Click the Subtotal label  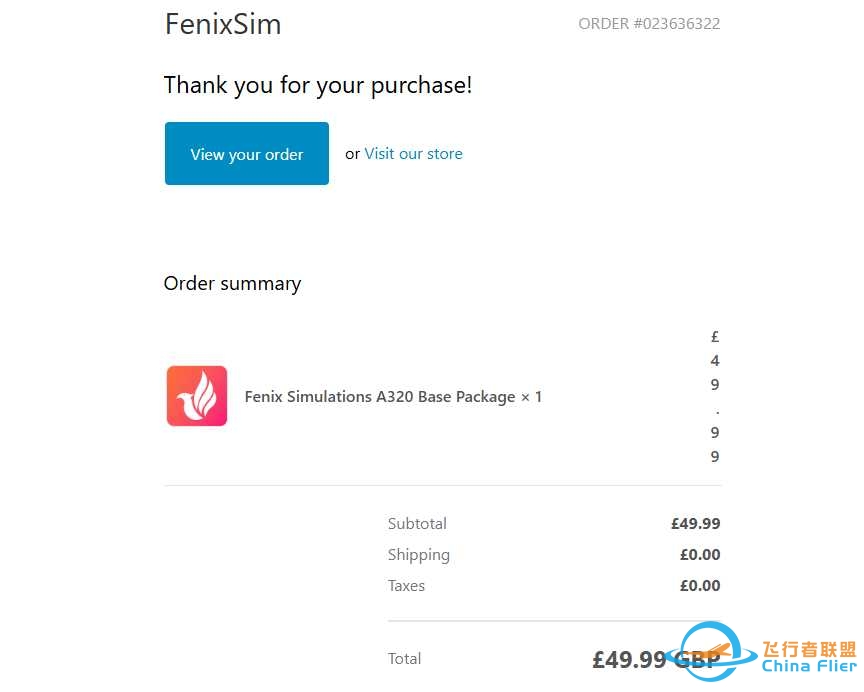(x=417, y=524)
